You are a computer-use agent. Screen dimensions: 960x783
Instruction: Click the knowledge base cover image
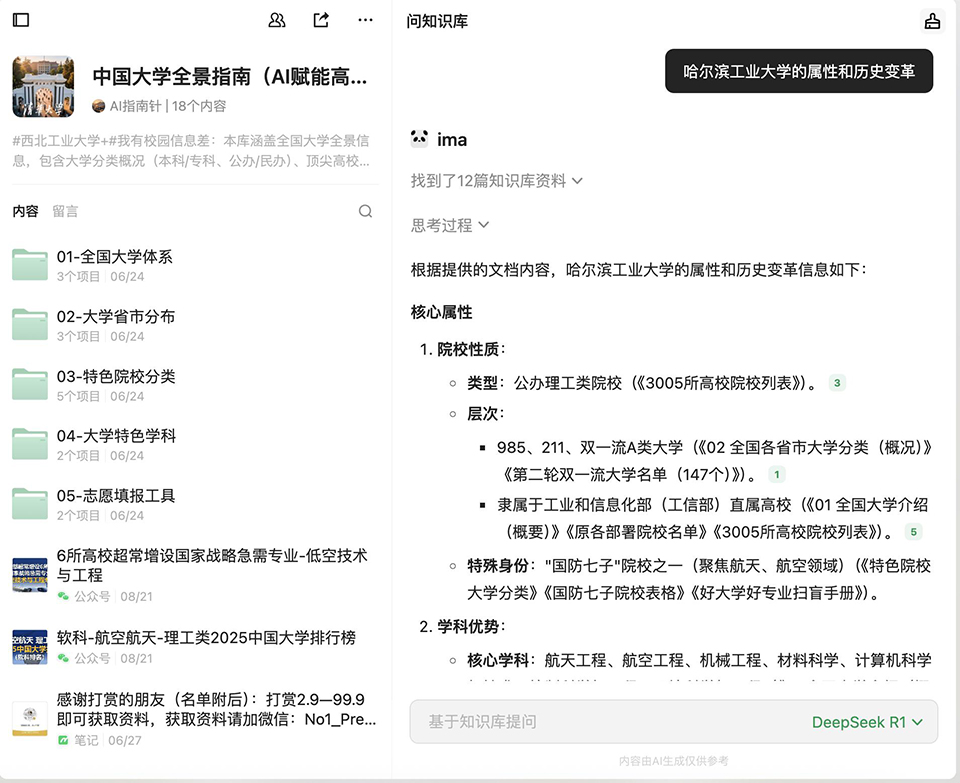pyautogui.click(x=43, y=86)
